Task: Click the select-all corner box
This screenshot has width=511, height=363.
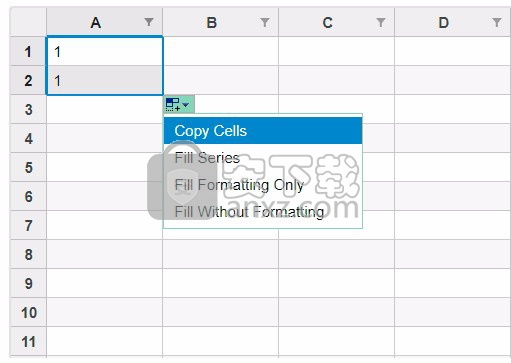Action: (28, 22)
